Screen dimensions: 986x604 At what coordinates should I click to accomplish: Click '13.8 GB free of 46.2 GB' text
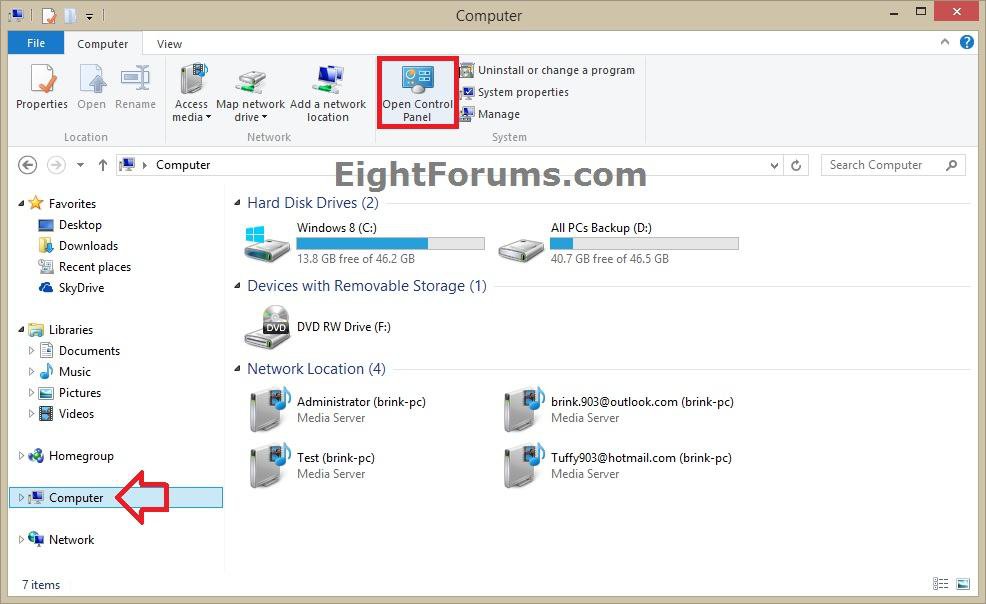point(356,258)
